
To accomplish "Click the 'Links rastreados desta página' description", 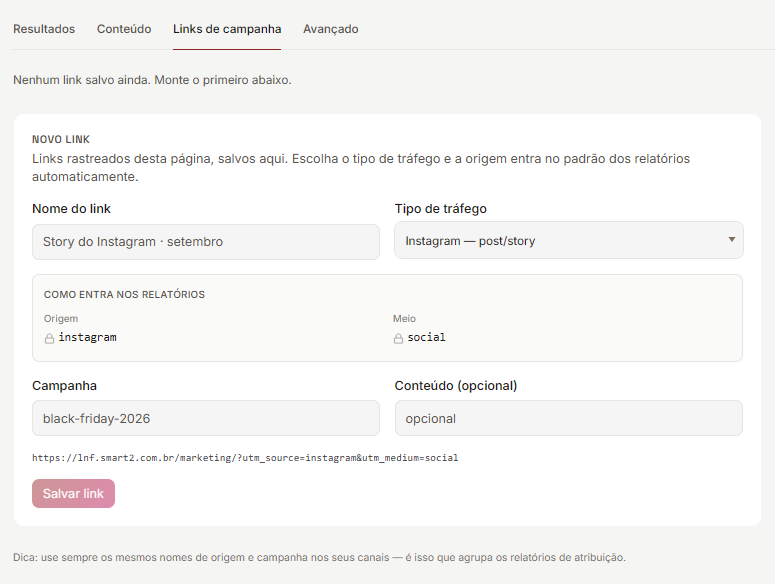I will click(361, 167).
